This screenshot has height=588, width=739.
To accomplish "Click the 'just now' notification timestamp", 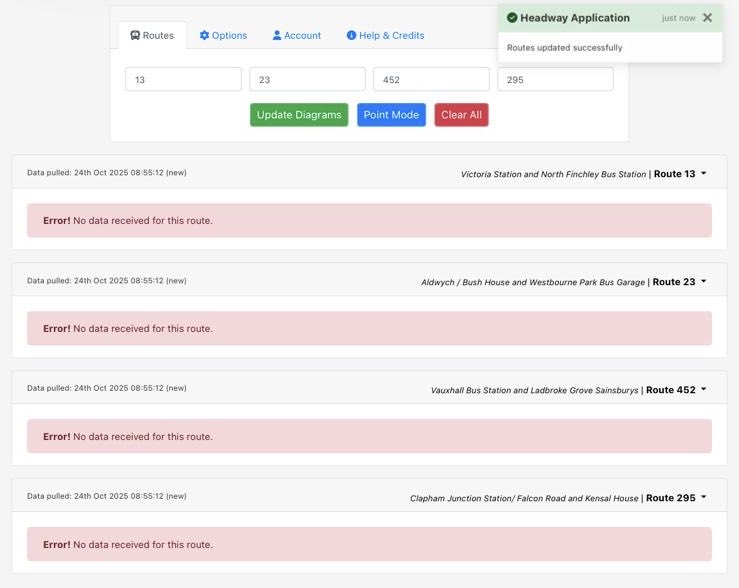I will (x=678, y=18).
